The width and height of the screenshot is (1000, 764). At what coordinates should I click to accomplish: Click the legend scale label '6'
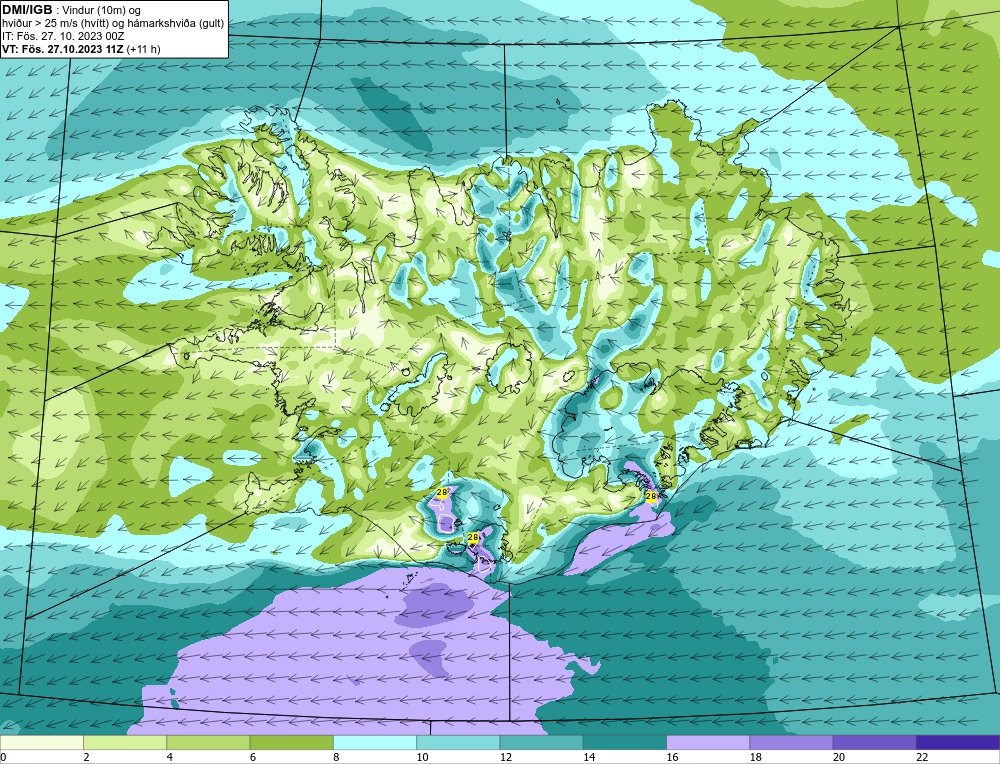[253, 757]
